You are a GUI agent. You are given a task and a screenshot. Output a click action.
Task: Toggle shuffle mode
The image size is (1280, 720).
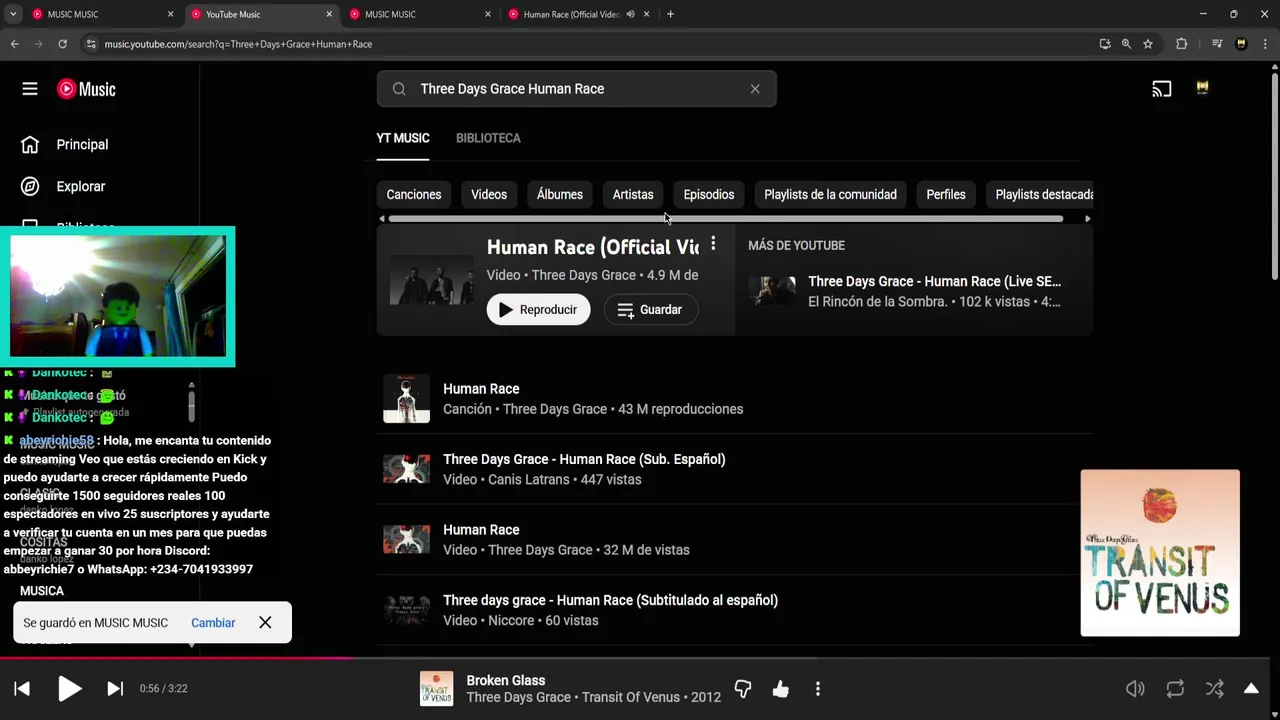1214,688
